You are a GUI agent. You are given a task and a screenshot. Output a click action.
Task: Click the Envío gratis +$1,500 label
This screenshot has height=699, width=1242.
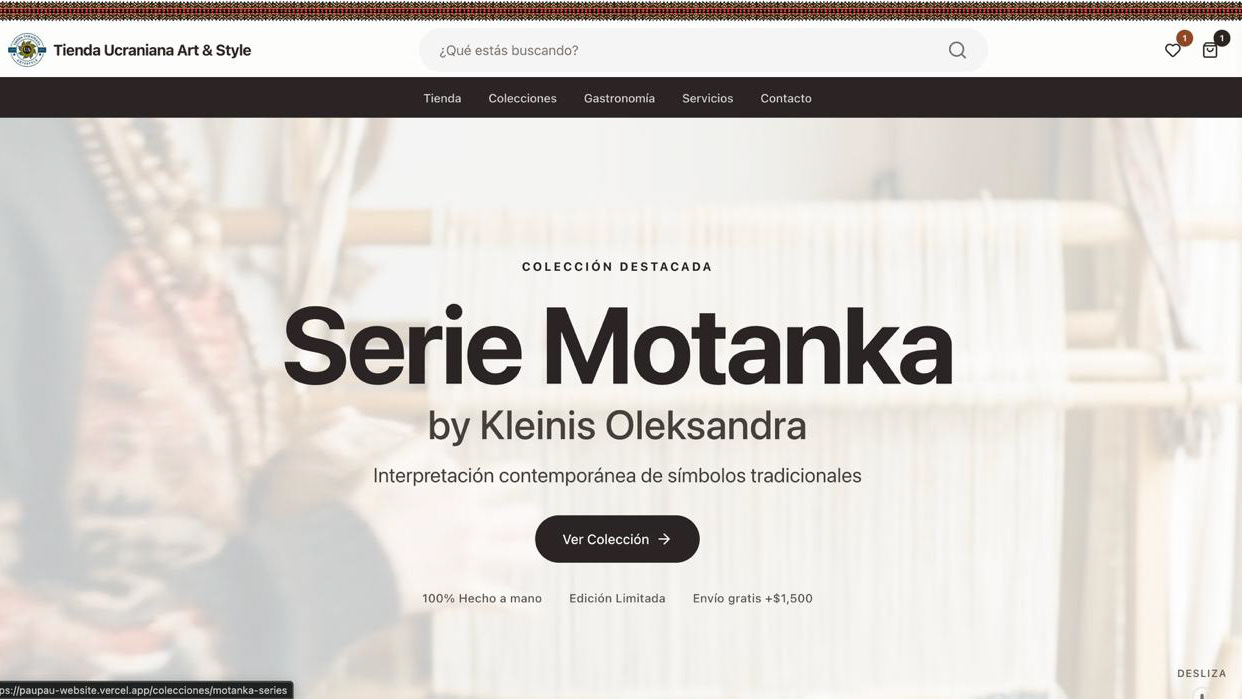tap(753, 598)
